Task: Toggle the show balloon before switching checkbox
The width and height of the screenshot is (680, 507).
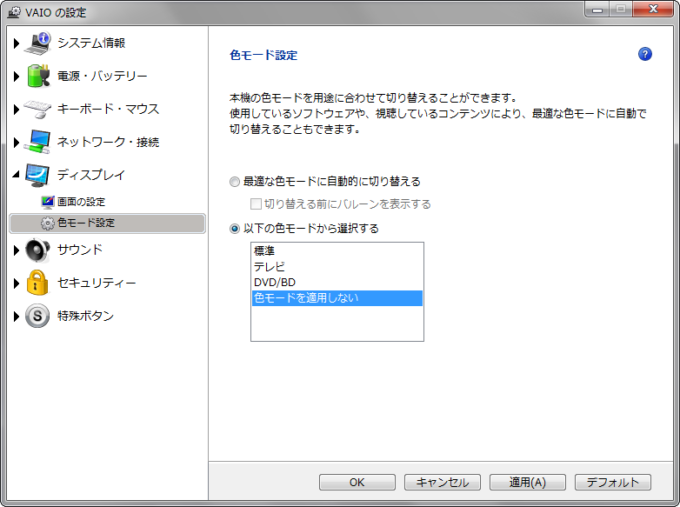Action: click(x=256, y=204)
